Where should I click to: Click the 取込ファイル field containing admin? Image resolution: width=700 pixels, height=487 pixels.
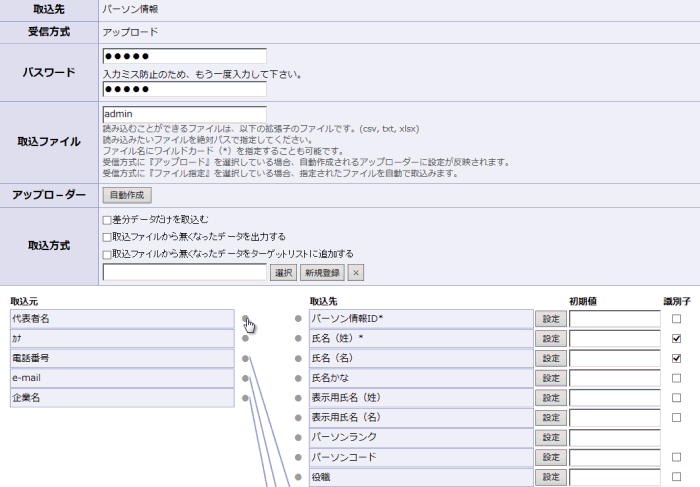pos(185,114)
